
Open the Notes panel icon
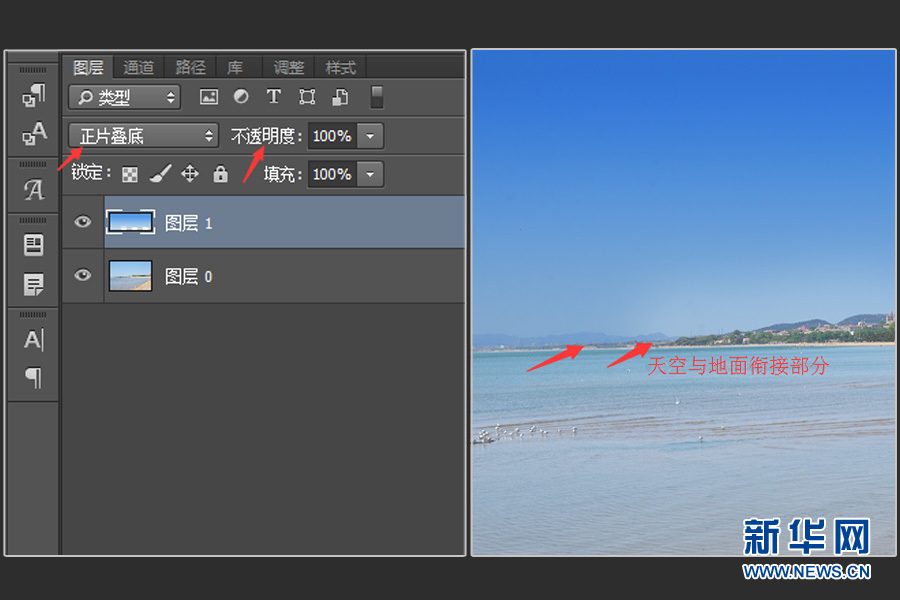(33, 284)
